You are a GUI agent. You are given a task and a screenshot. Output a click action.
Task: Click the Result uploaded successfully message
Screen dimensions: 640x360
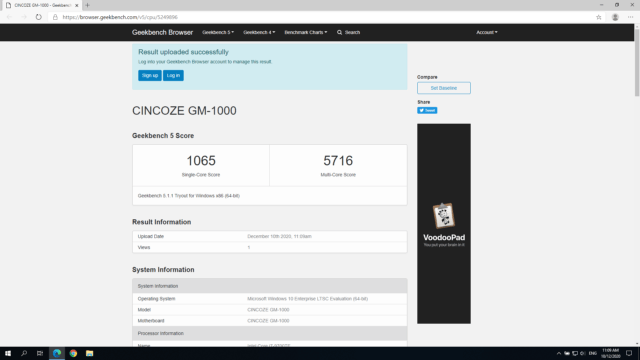click(183, 52)
